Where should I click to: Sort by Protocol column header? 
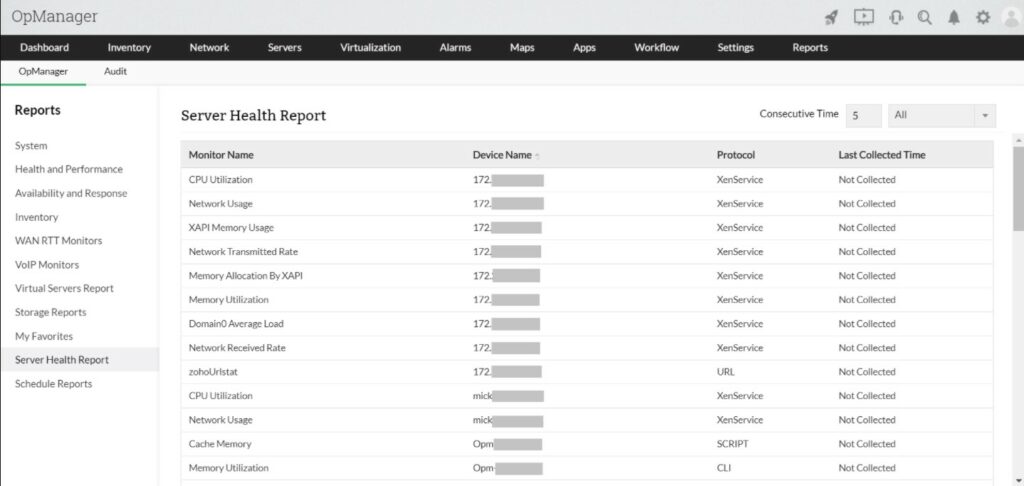coord(736,155)
